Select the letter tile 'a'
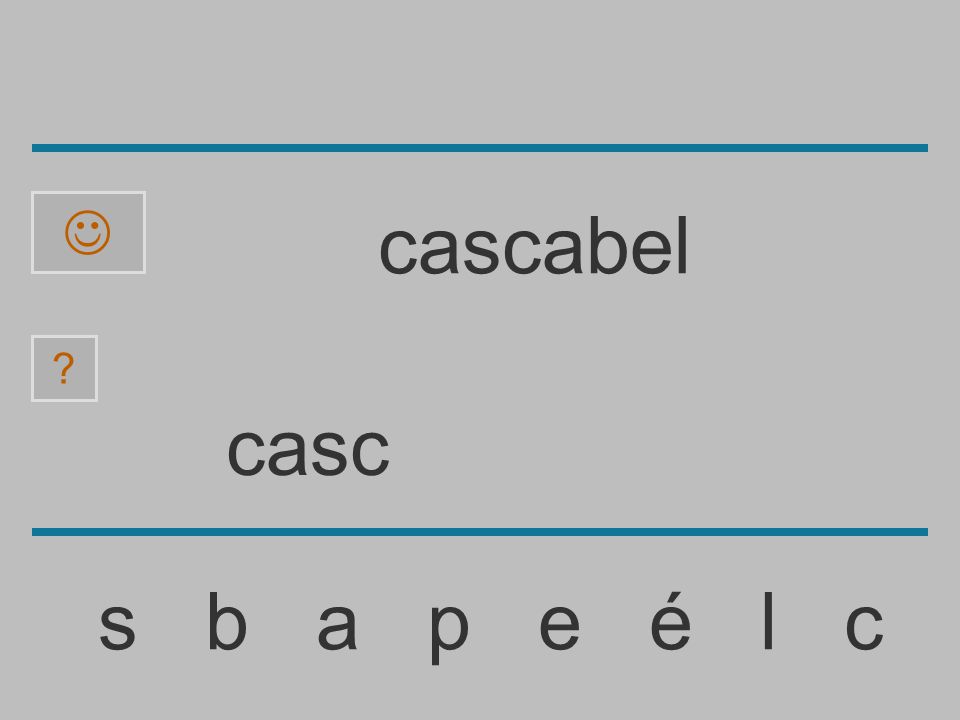Image resolution: width=960 pixels, height=720 pixels. pyautogui.click(x=337, y=626)
